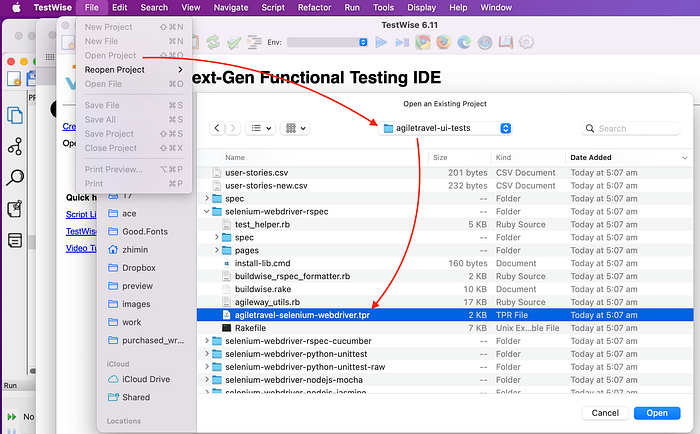Select Chrome browser icon in toolbar
The height and width of the screenshot is (434, 700).
tap(423, 42)
